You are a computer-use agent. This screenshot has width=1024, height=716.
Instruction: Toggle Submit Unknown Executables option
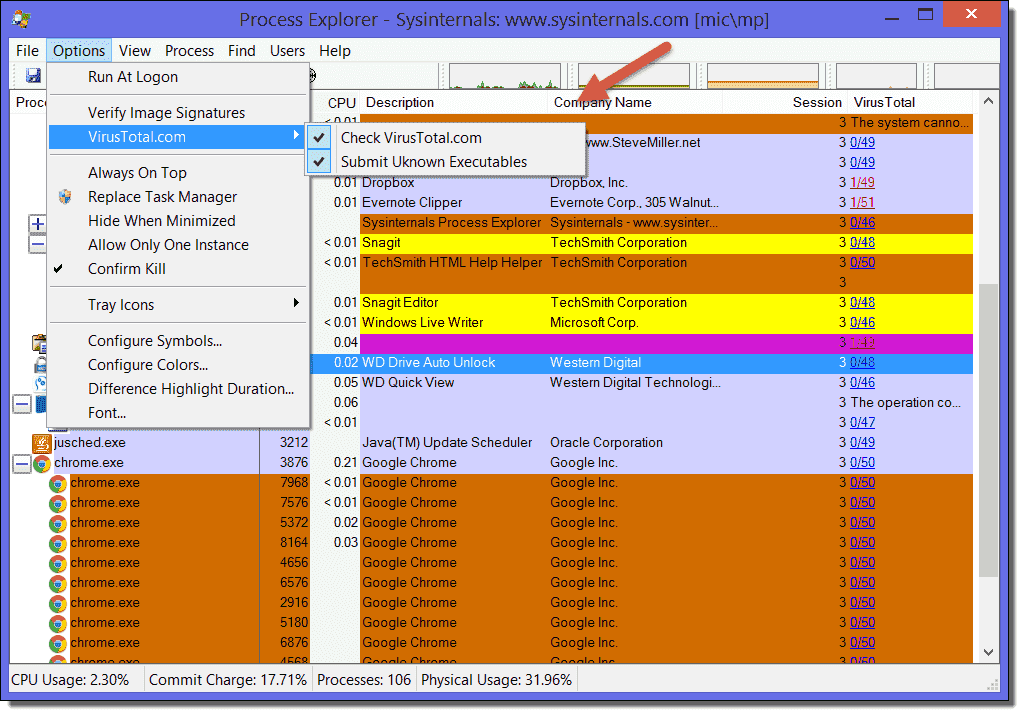point(445,161)
